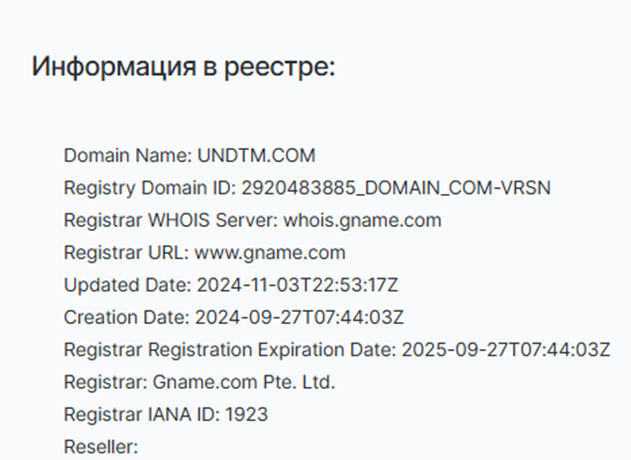Click the UNDTM.COM domain name value

257,156
